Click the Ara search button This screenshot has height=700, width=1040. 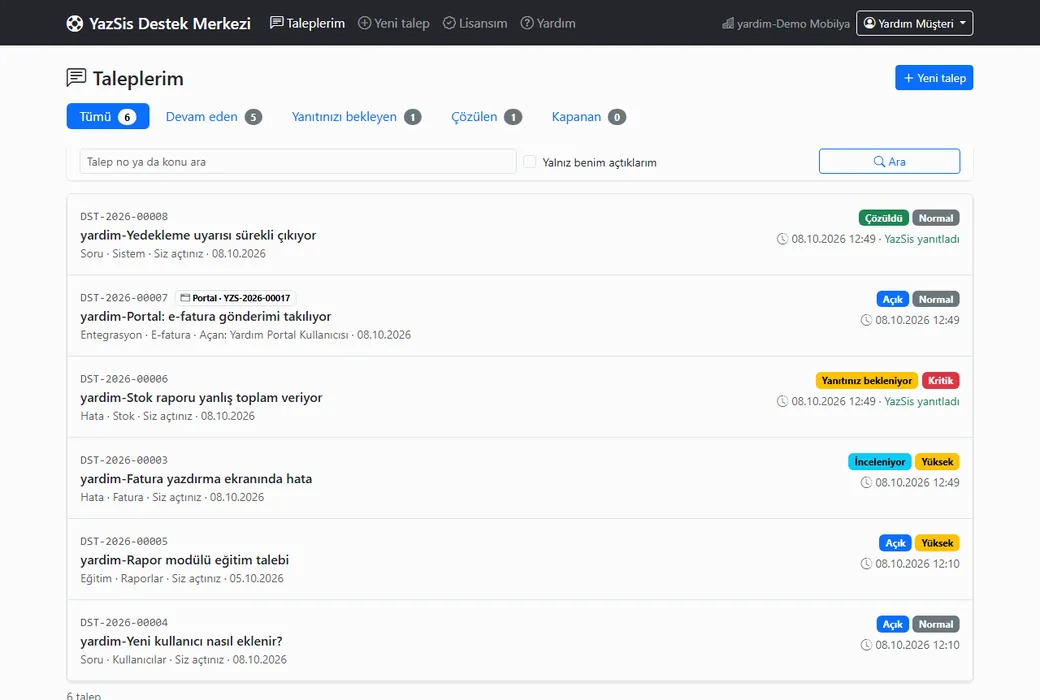pos(889,161)
